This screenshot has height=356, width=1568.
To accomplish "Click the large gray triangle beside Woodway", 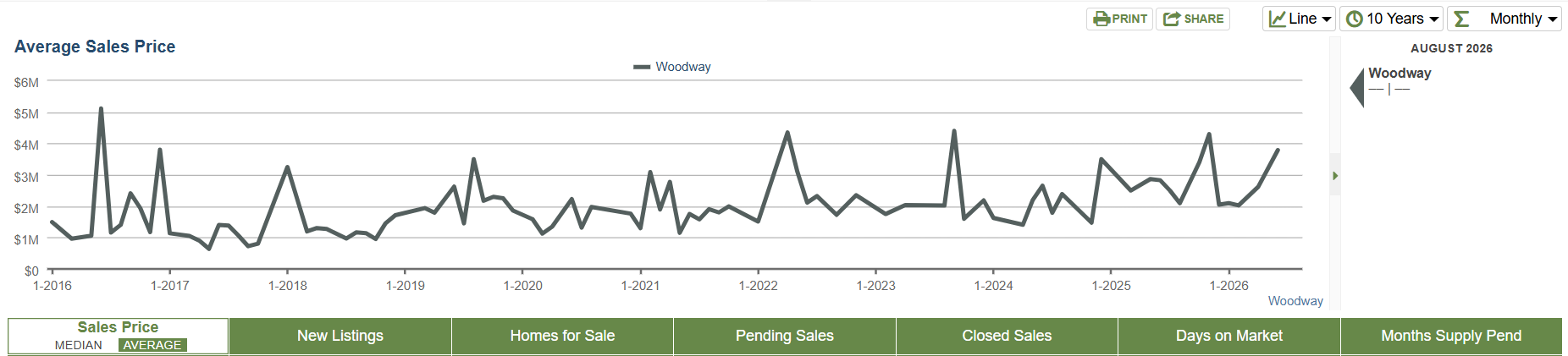I will 1357,87.
